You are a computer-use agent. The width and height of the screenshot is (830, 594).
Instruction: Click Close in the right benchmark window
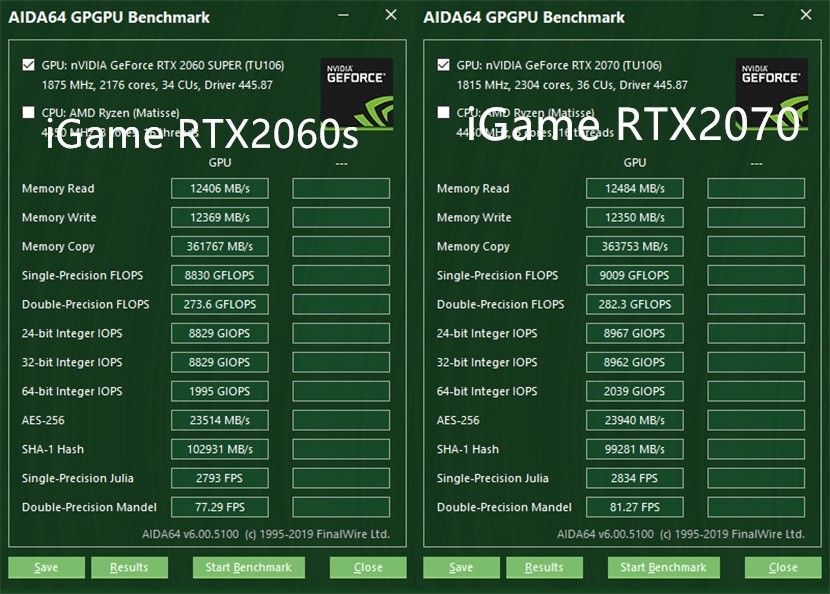782,567
